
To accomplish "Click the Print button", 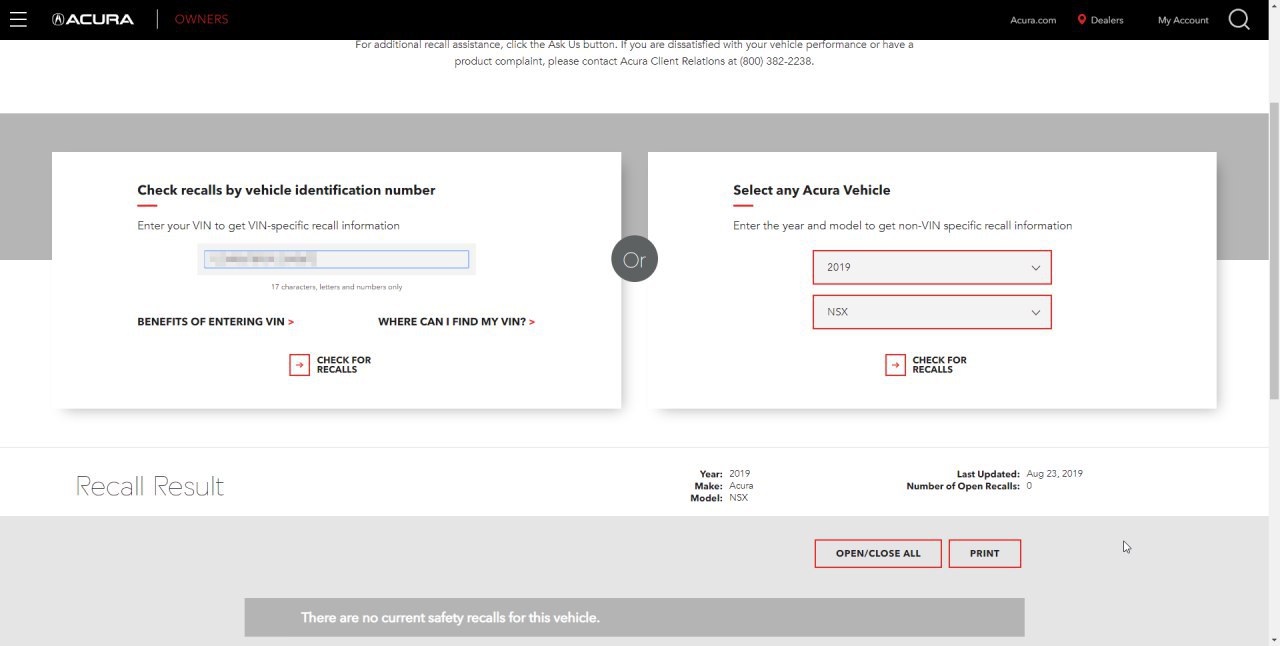I will (984, 553).
